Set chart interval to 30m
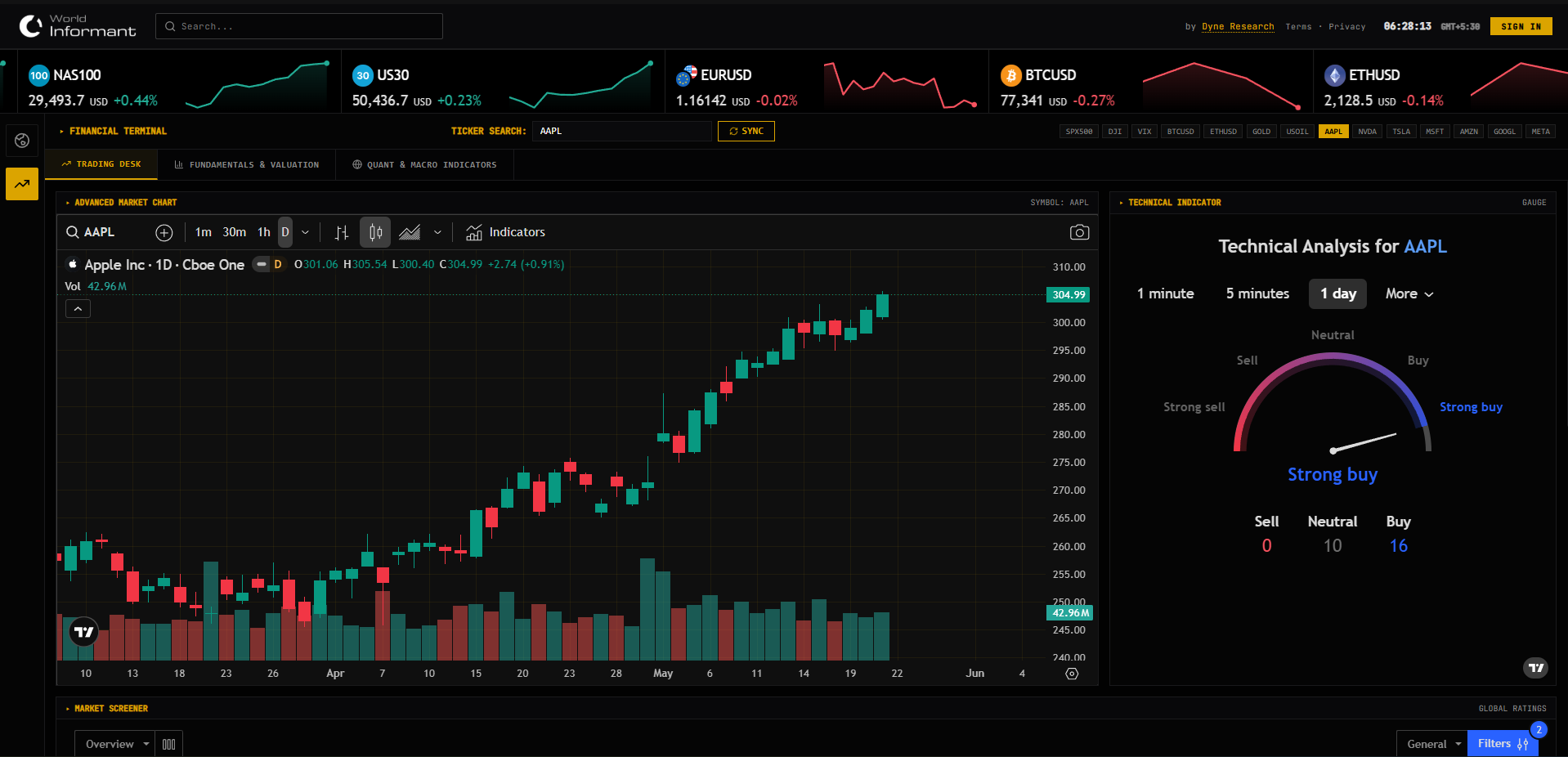 point(235,233)
